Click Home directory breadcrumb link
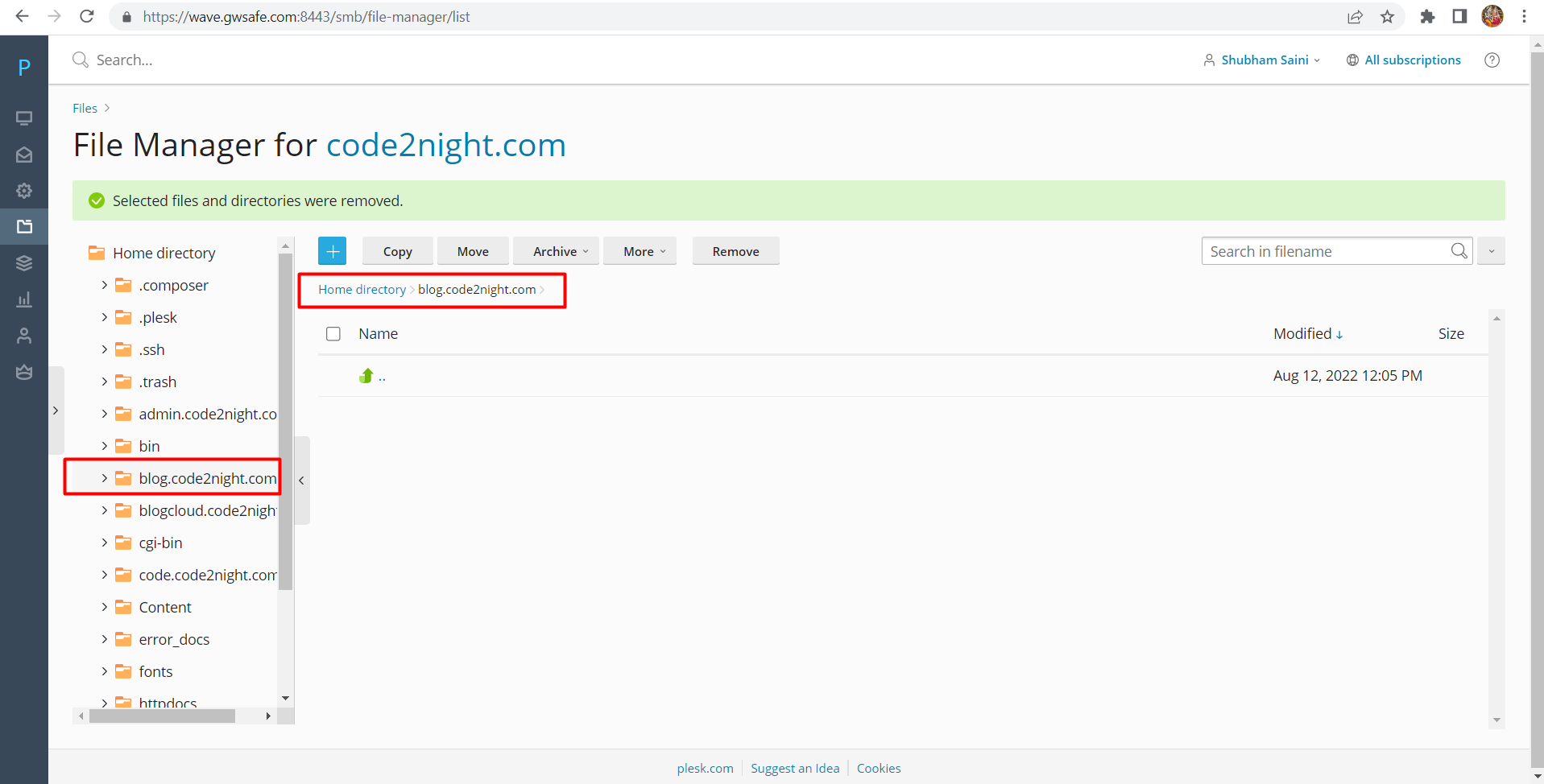This screenshot has height=784, width=1544. (x=362, y=290)
